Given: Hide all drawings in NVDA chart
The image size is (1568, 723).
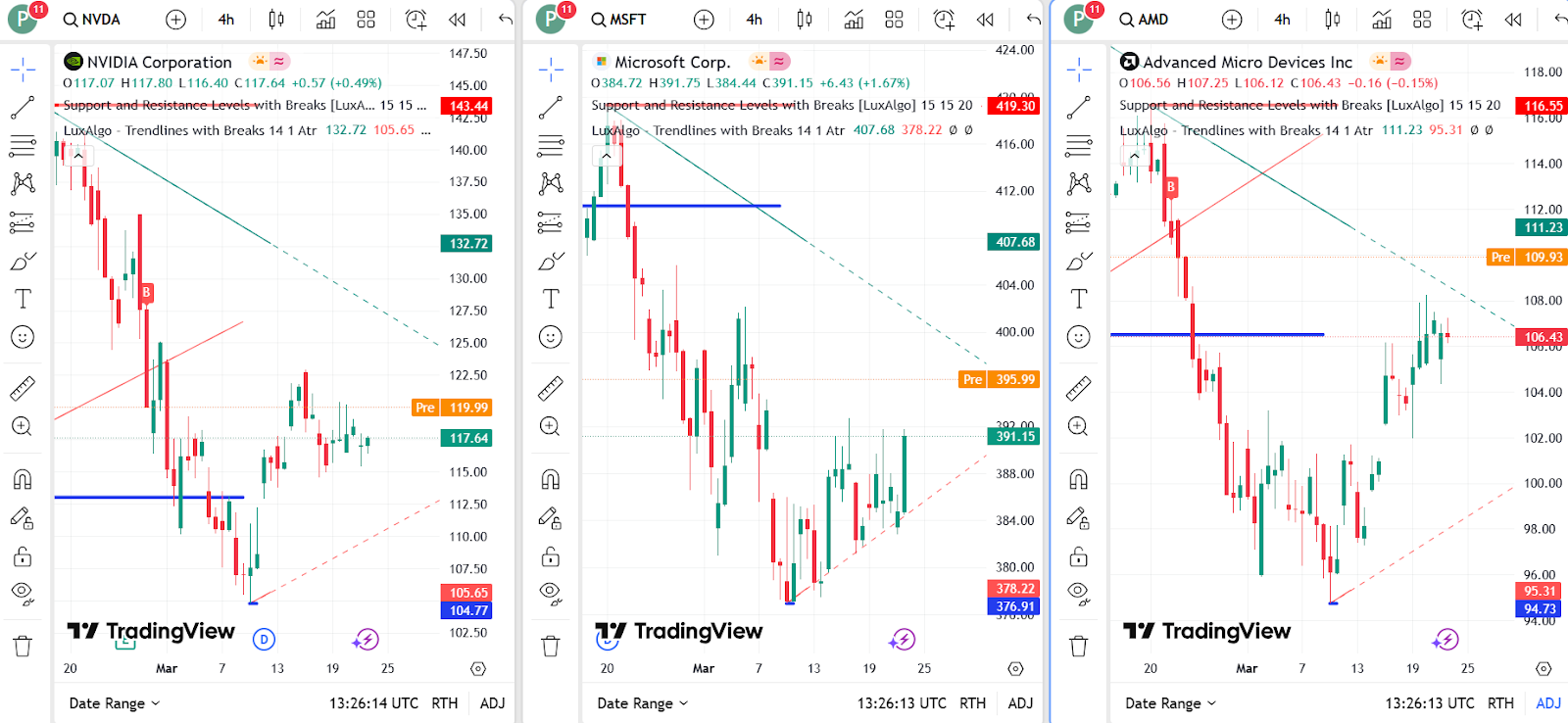Looking at the screenshot, I should [x=23, y=593].
